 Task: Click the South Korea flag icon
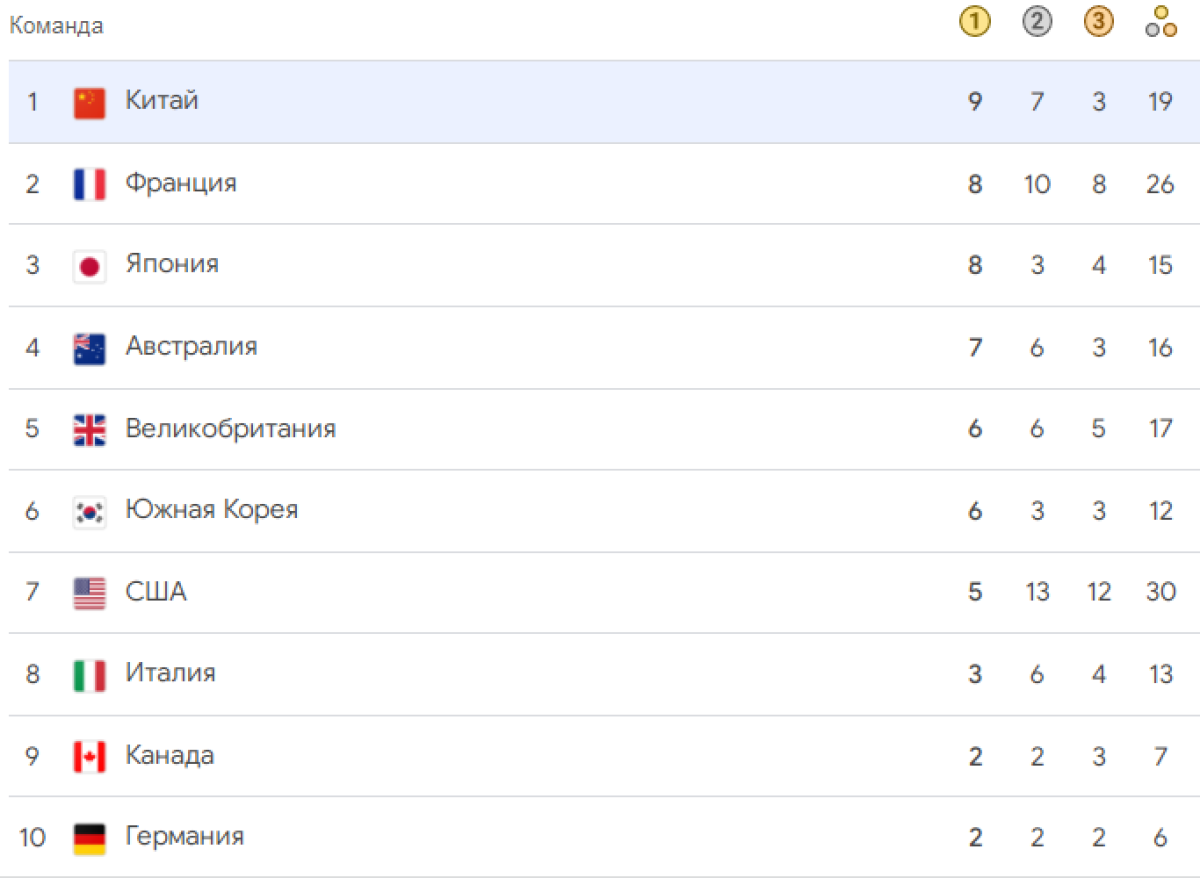click(90, 511)
